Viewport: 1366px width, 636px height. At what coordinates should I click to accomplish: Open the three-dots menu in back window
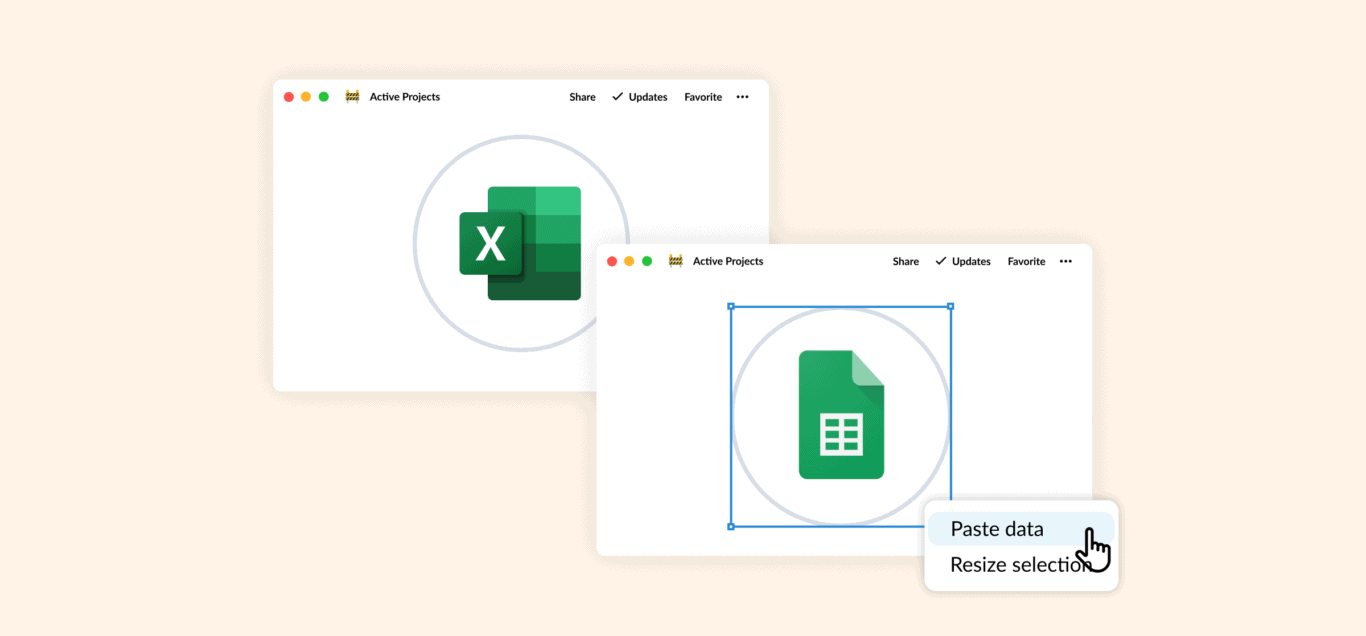coord(742,97)
